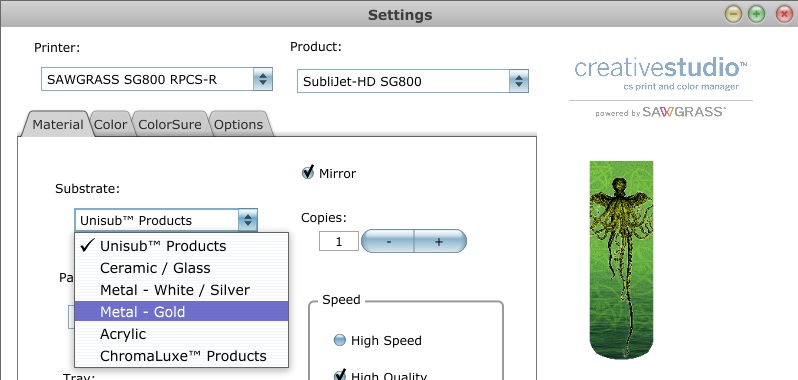Decrease copies with the minus button
Viewport: 798px width, 380px height.
point(388,241)
